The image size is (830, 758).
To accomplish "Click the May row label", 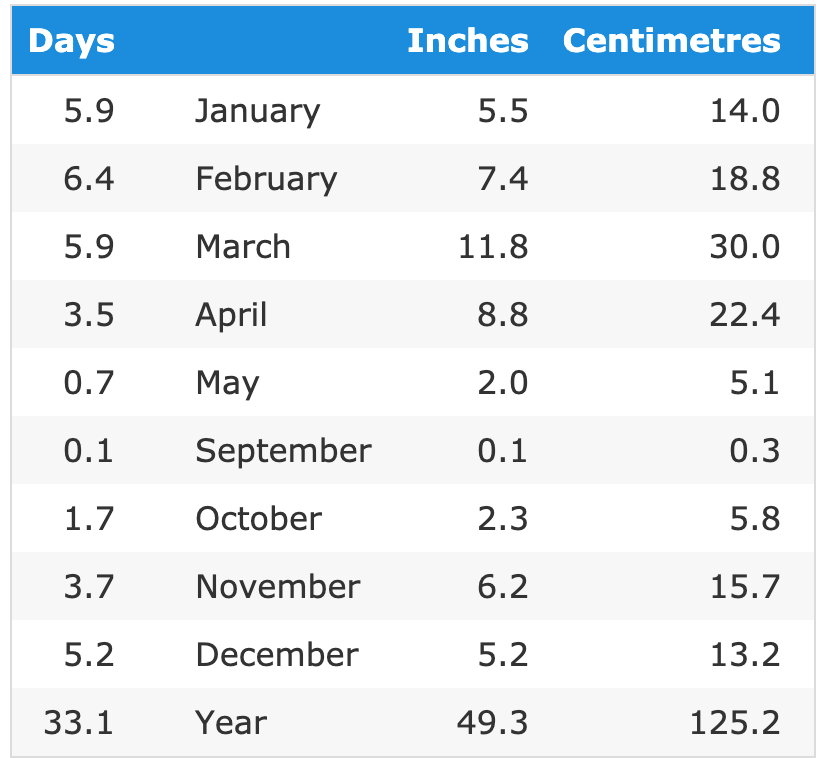I will point(227,382).
